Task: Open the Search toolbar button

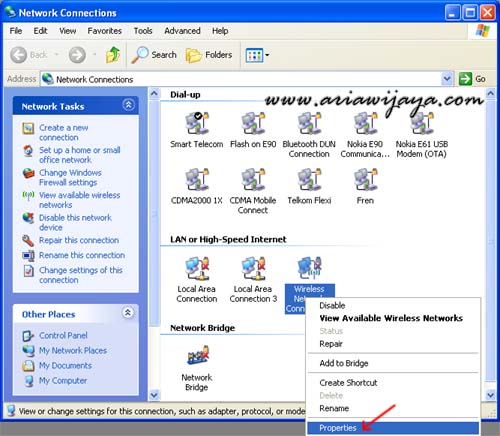Action: point(154,55)
